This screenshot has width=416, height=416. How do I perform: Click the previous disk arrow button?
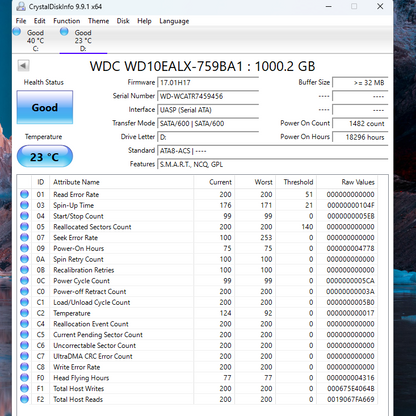(x=23, y=65)
